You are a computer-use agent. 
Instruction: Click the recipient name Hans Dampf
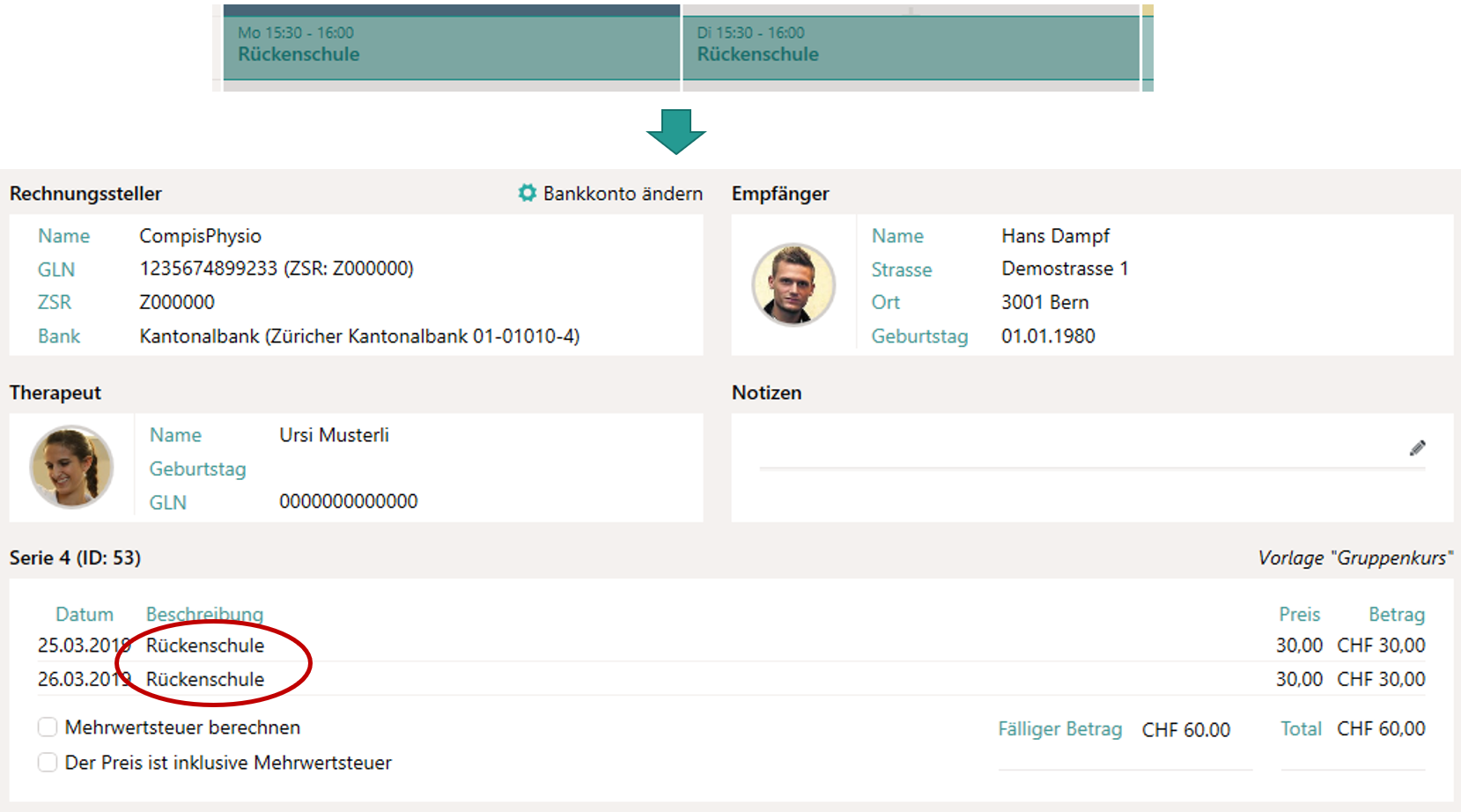click(x=1055, y=236)
